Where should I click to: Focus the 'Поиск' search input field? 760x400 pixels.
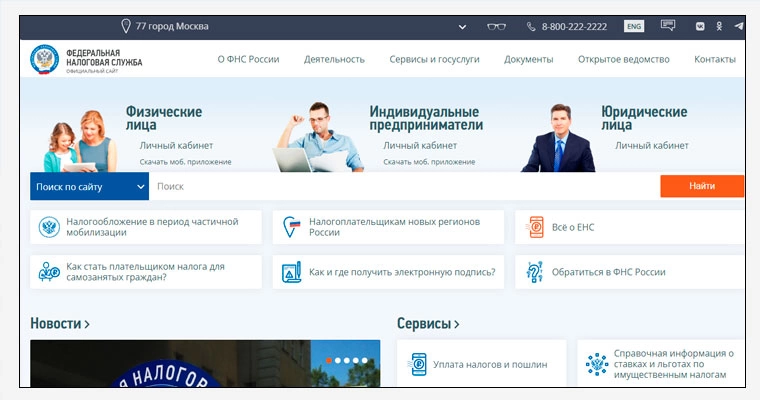point(404,186)
